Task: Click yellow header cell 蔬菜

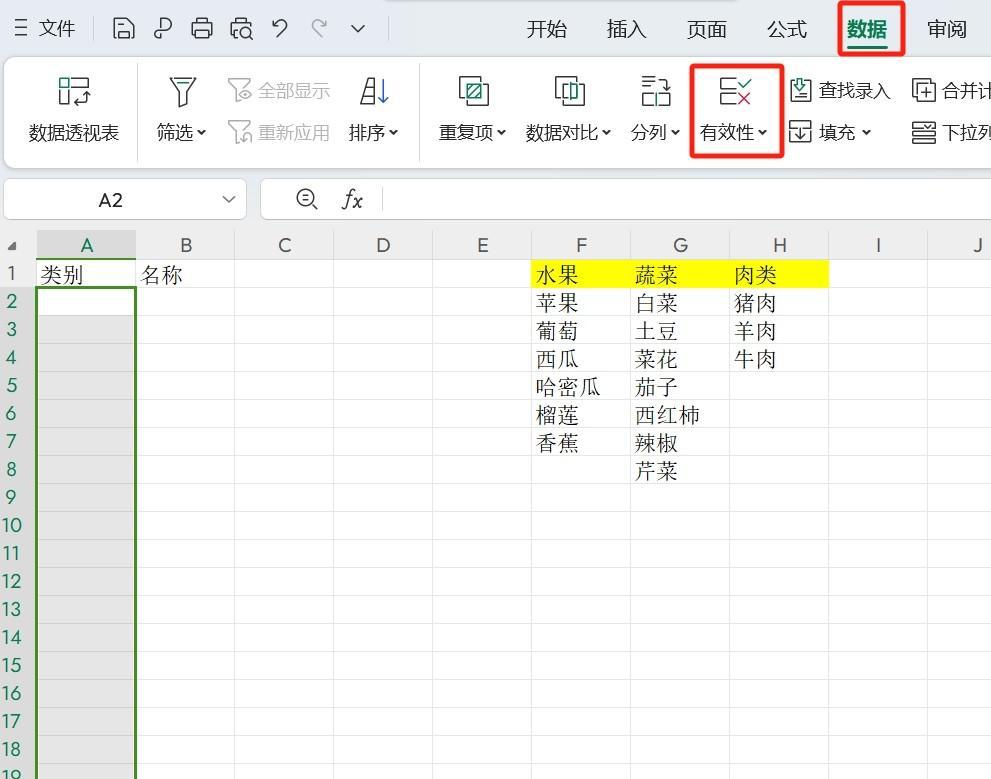Action: click(x=680, y=274)
